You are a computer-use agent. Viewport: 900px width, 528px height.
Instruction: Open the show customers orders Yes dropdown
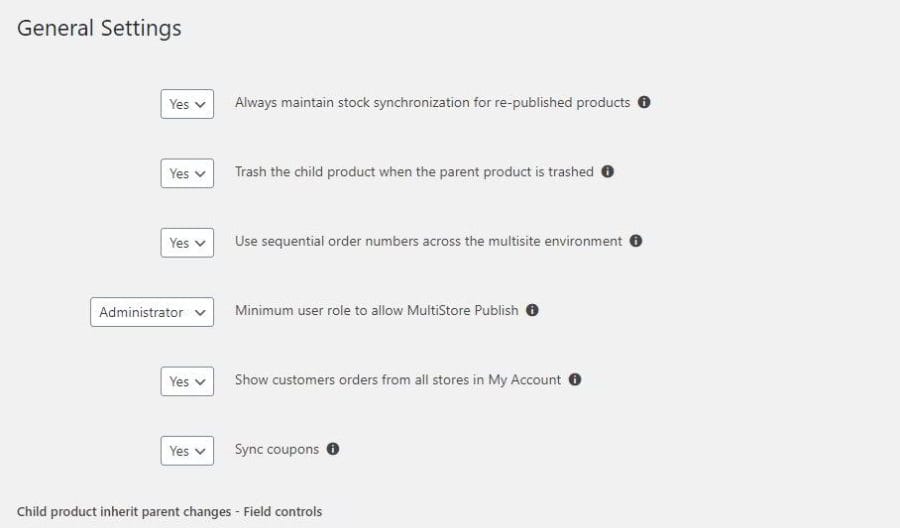(x=187, y=382)
